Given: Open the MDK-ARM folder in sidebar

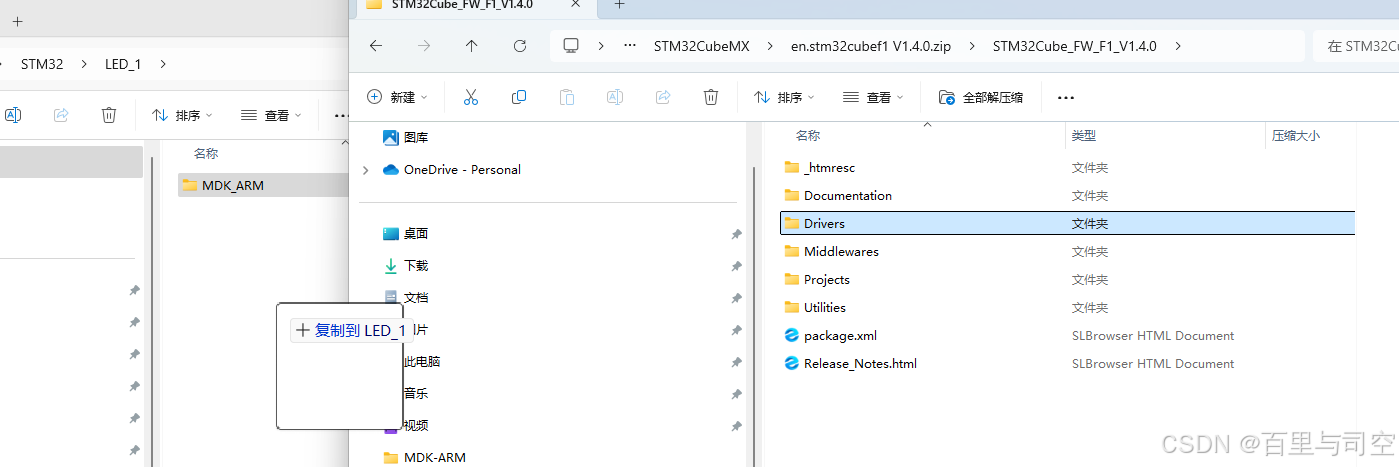Looking at the screenshot, I should (424, 457).
